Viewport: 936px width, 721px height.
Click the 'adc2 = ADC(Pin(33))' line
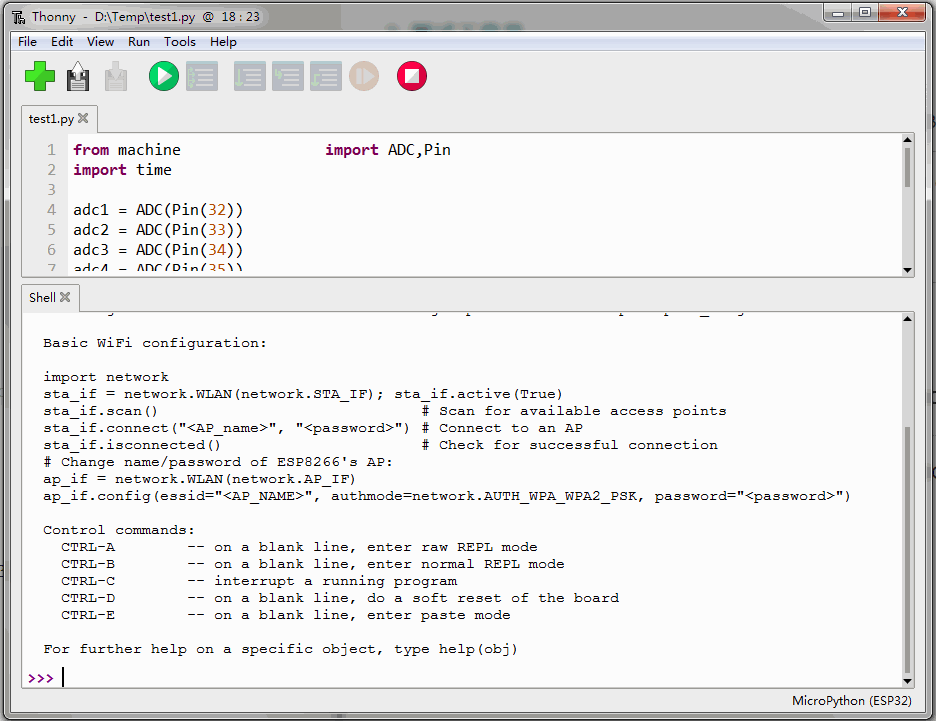coord(158,230)
